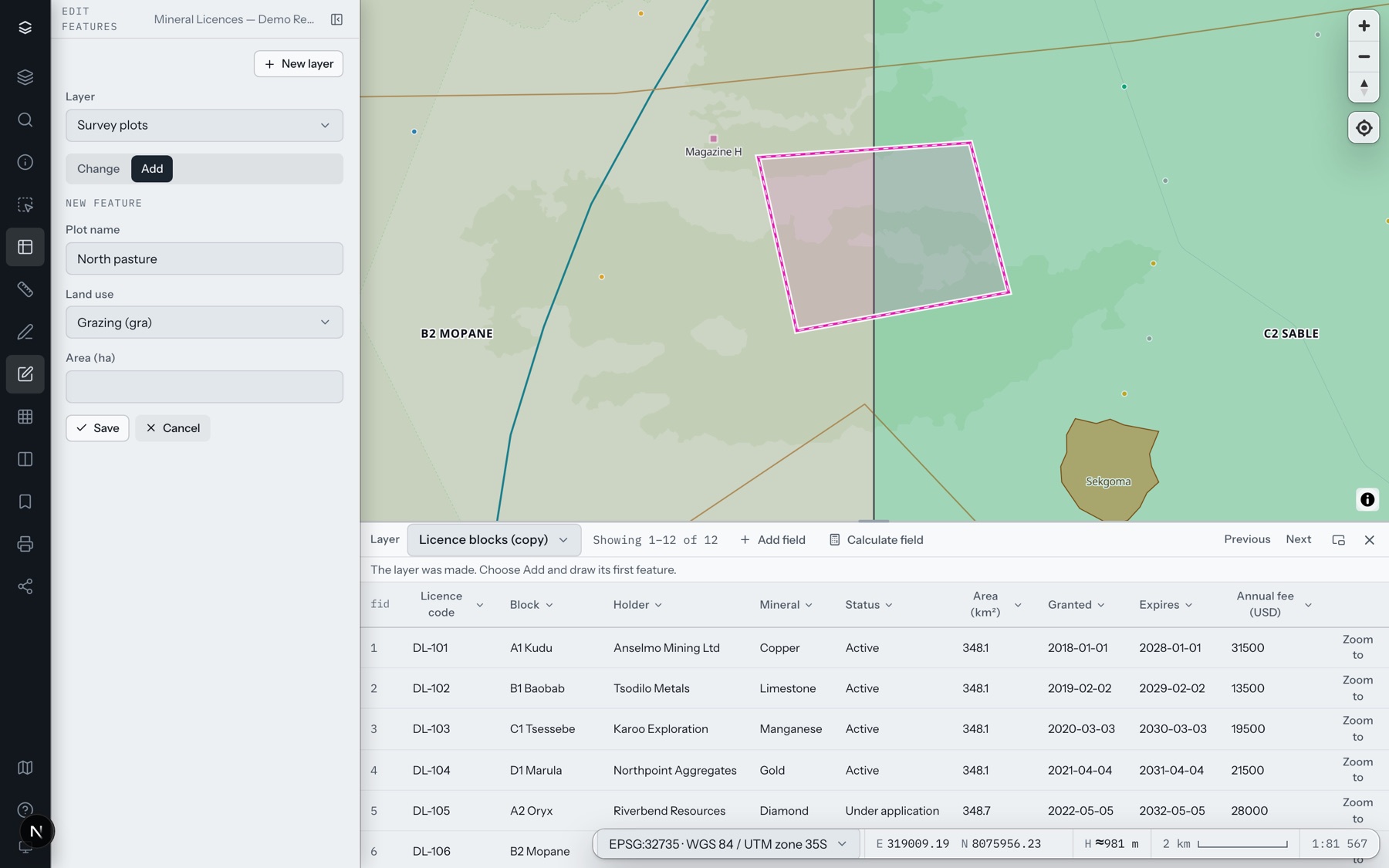Cancel the new feature
1389x868 pixels.
coord(173,428)
